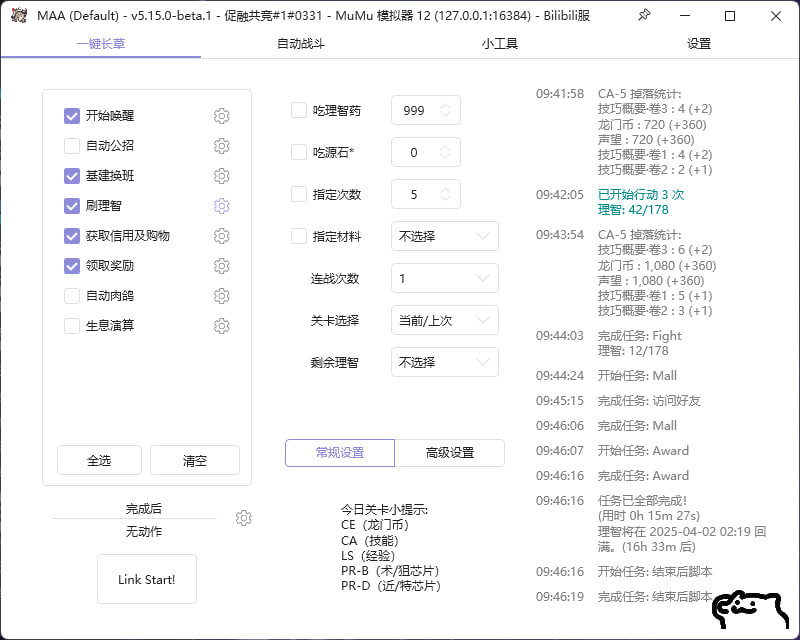Open settings gear for 自动公招 task

pyautogui.click(x=222, y=146)
